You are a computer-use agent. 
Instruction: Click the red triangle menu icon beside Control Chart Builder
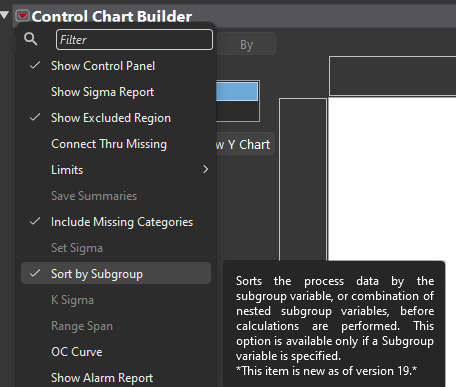pos(23,16)
